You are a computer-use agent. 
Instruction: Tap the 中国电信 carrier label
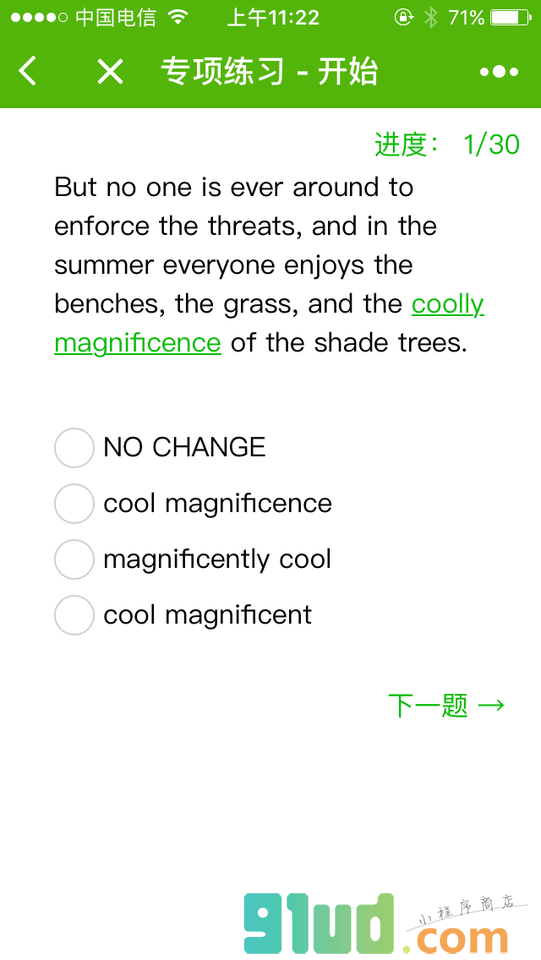point(116,18)
